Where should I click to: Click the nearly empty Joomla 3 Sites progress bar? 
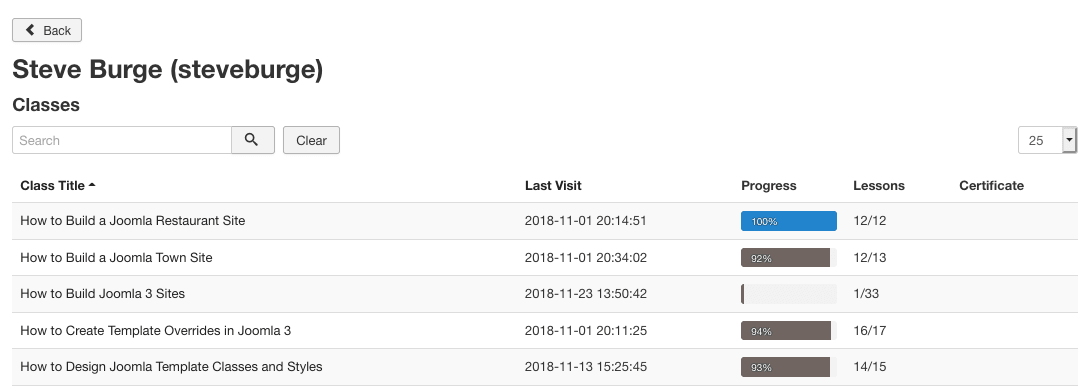tap(788, 294)
